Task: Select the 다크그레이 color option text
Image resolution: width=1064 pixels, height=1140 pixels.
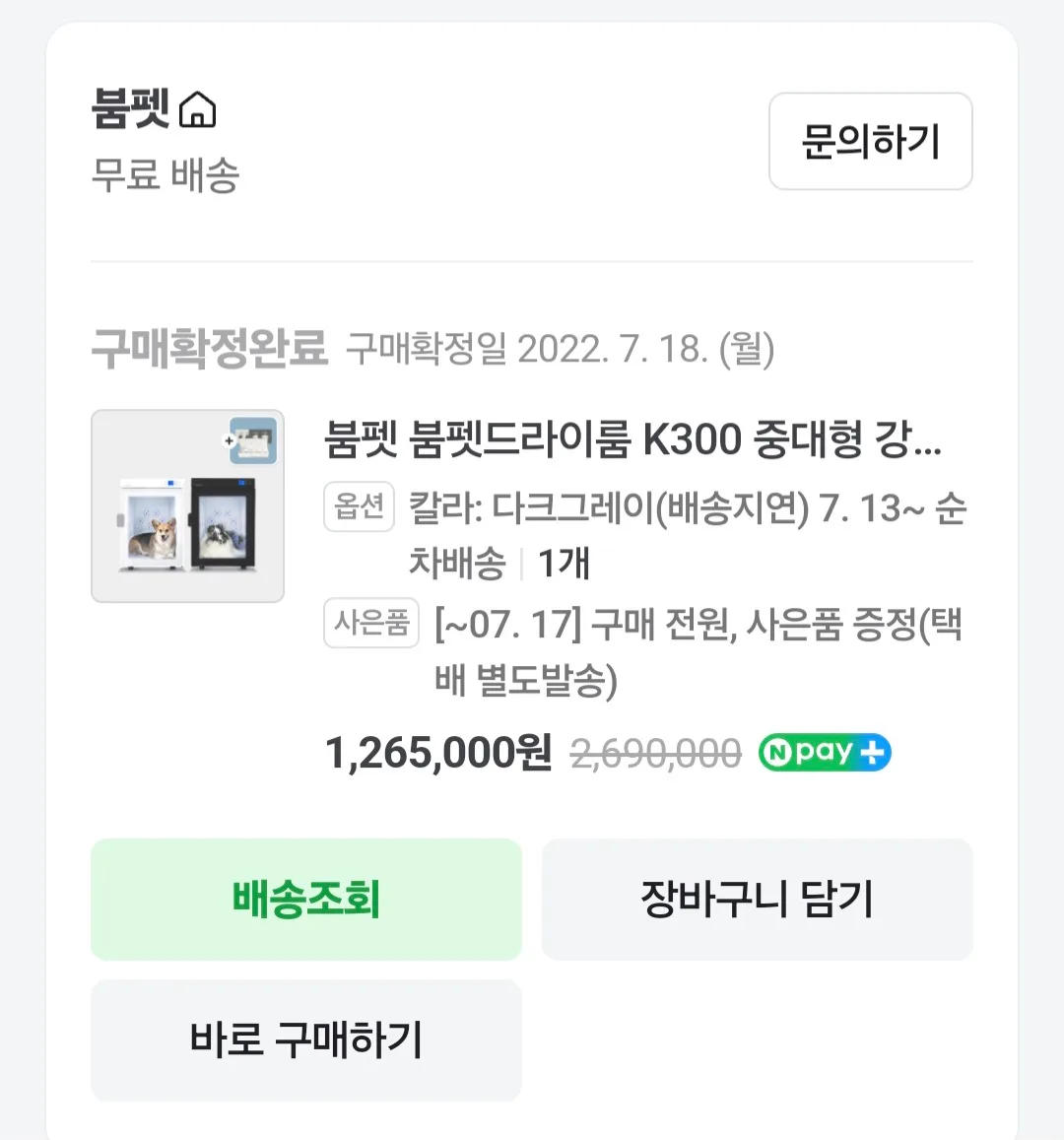Action: 650,508
